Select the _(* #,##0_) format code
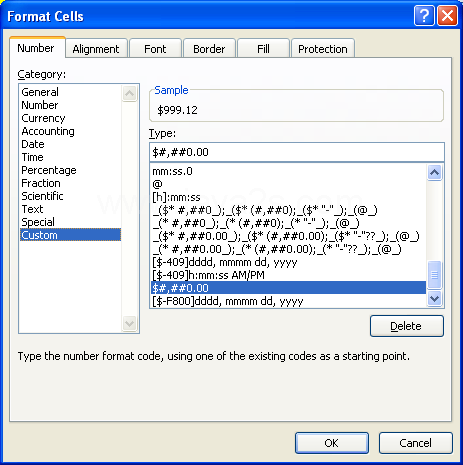This screenshot has width=463, height=465. pos(288,223)
